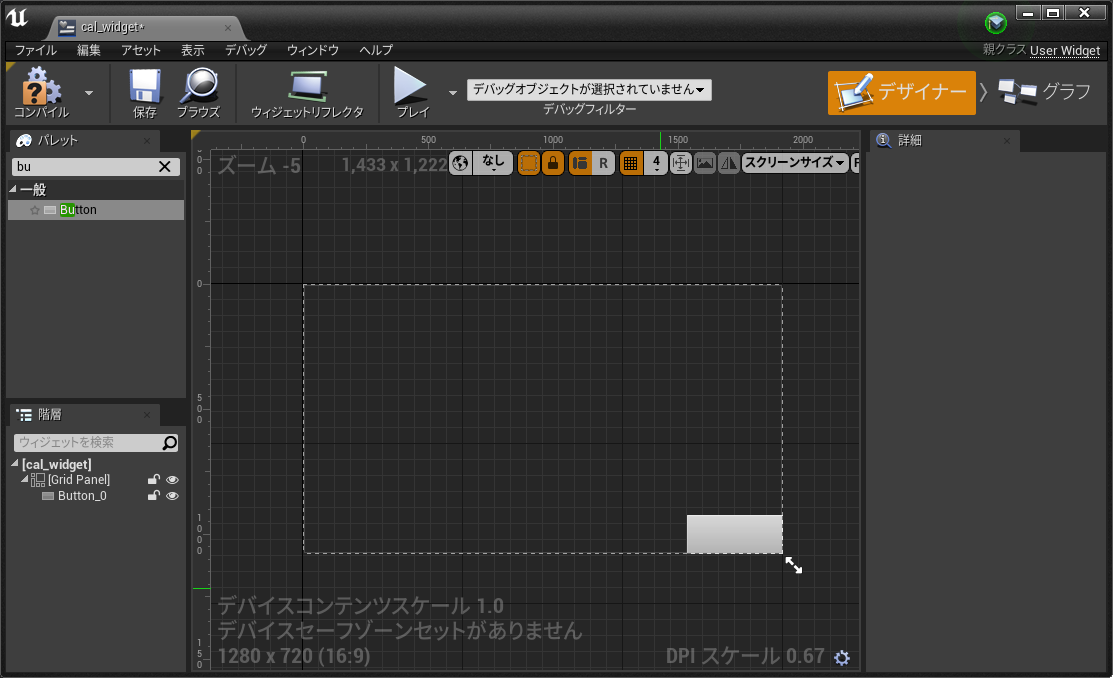The width and height of the screenshot is (1113, 678).
Task: Collapse the [Grid Panel] node
Action: [x=25, y=479]
